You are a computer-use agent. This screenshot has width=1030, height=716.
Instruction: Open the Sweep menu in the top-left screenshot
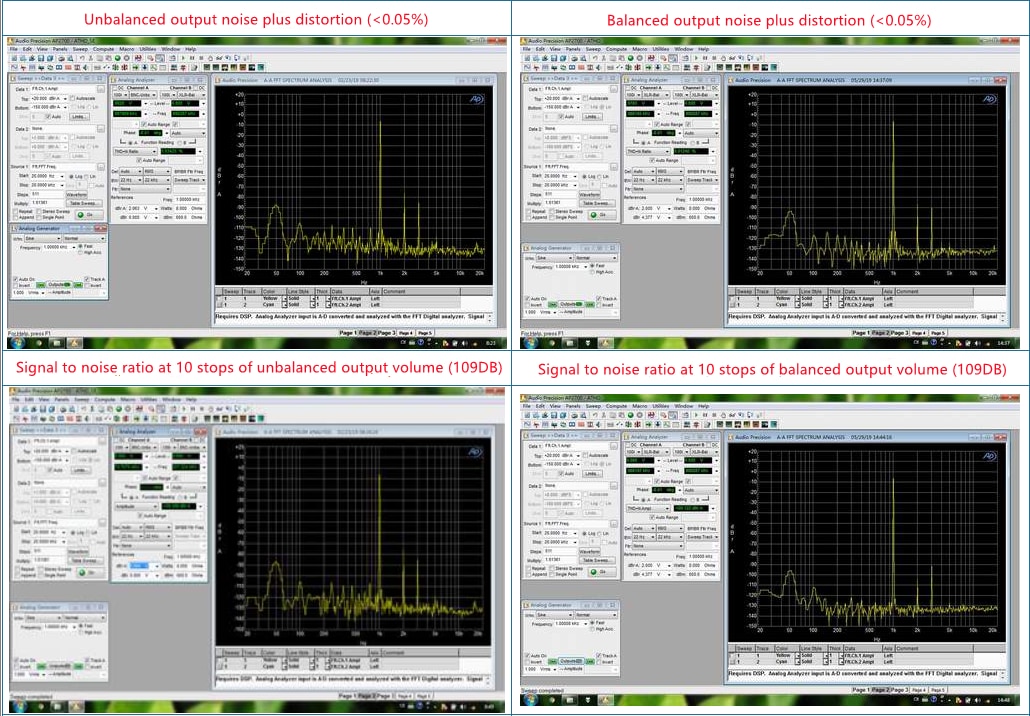point(80,49)
